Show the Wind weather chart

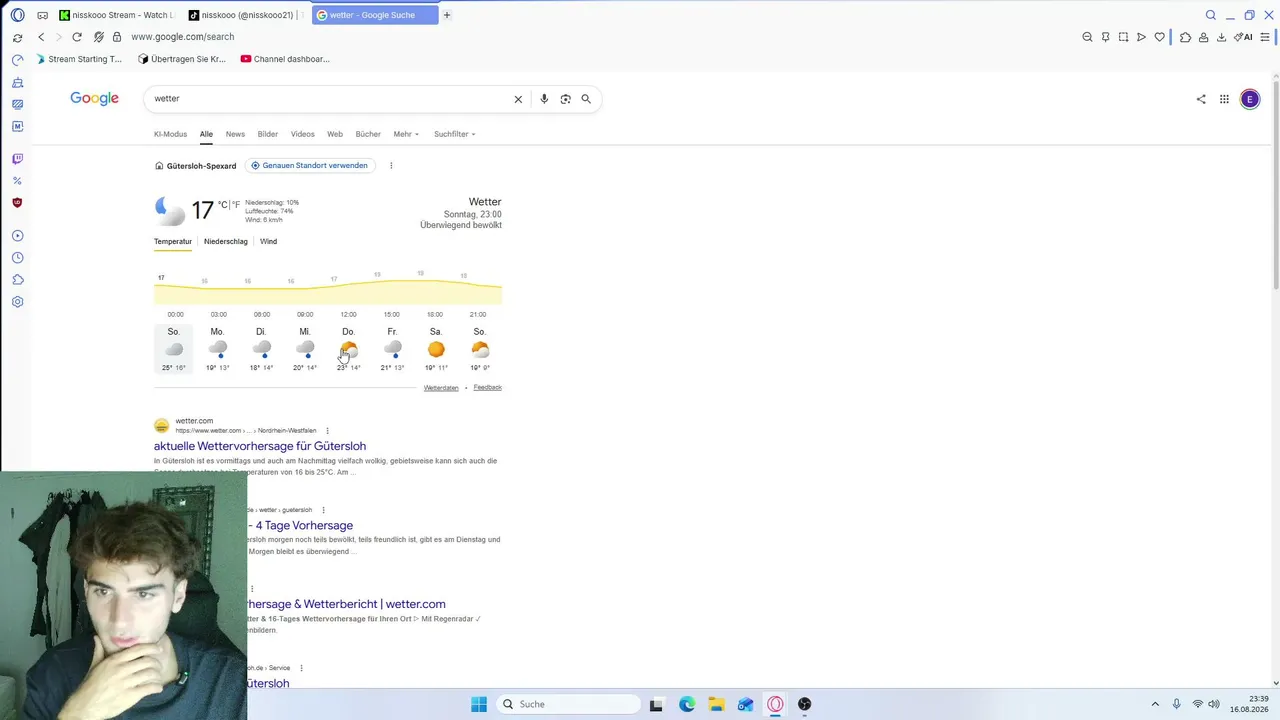click(x=268, y=242)
